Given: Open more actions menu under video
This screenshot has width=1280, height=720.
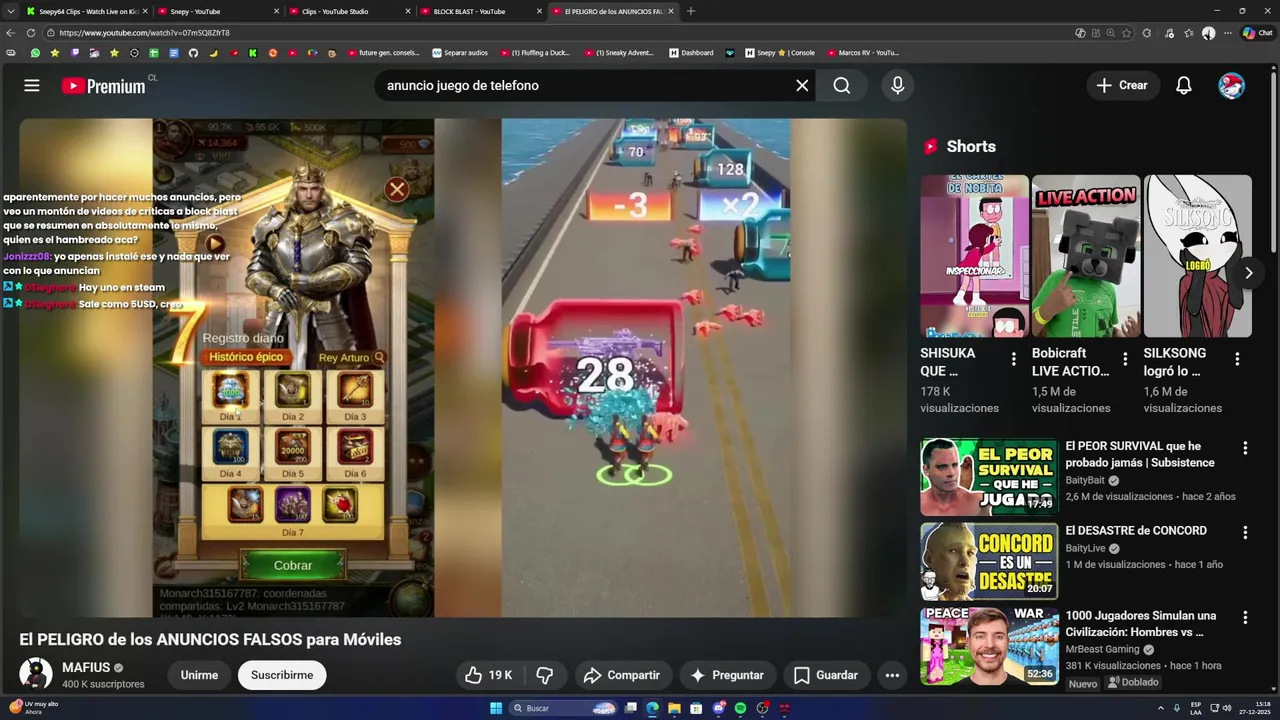Looking at the screenshot, I should click(x=892, y=675).
